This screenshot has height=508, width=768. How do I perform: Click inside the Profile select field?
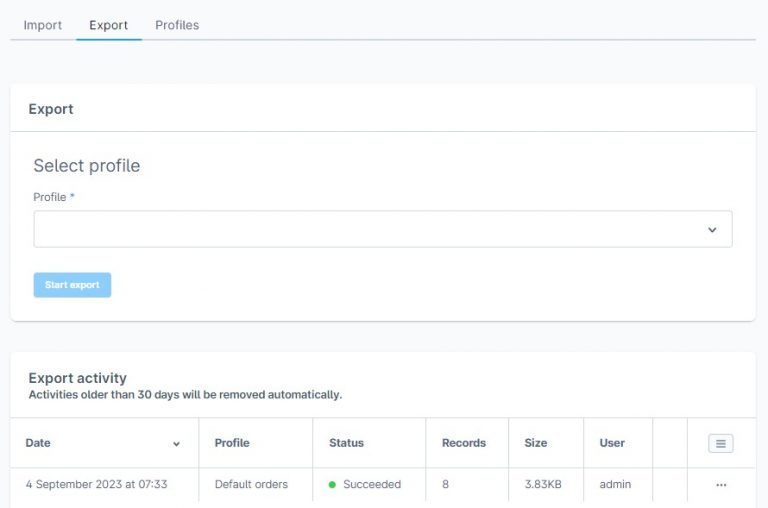click(x=383, y=229)
